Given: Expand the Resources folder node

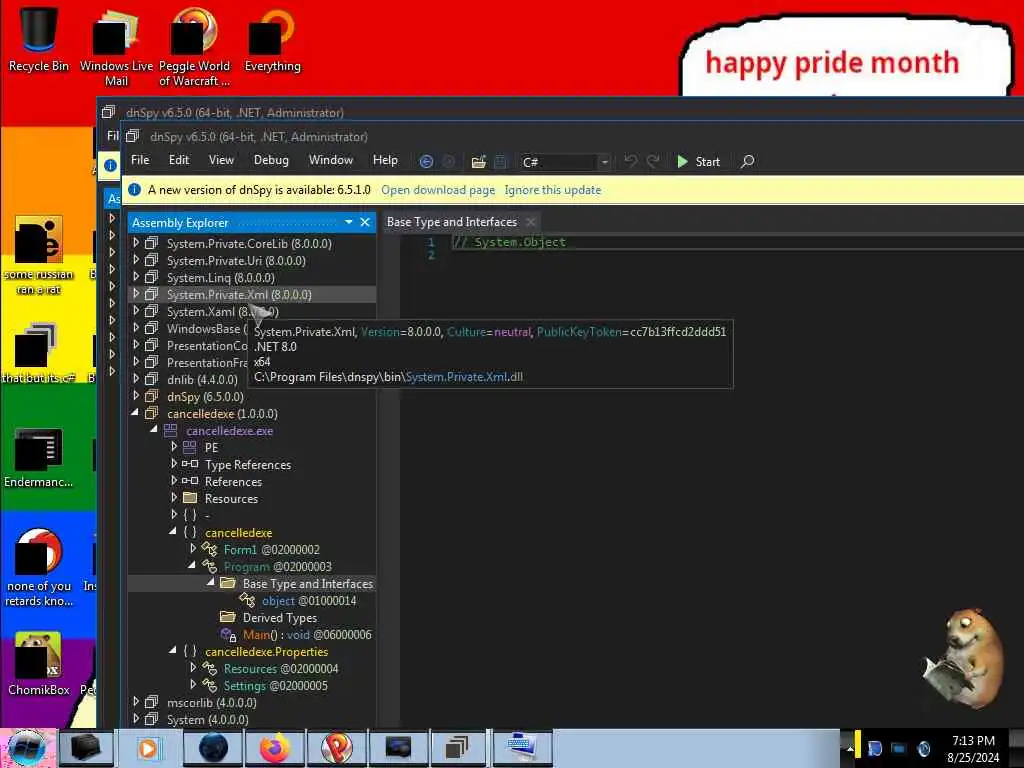Looking at the screenshot, I should click(x=174, y=498).
